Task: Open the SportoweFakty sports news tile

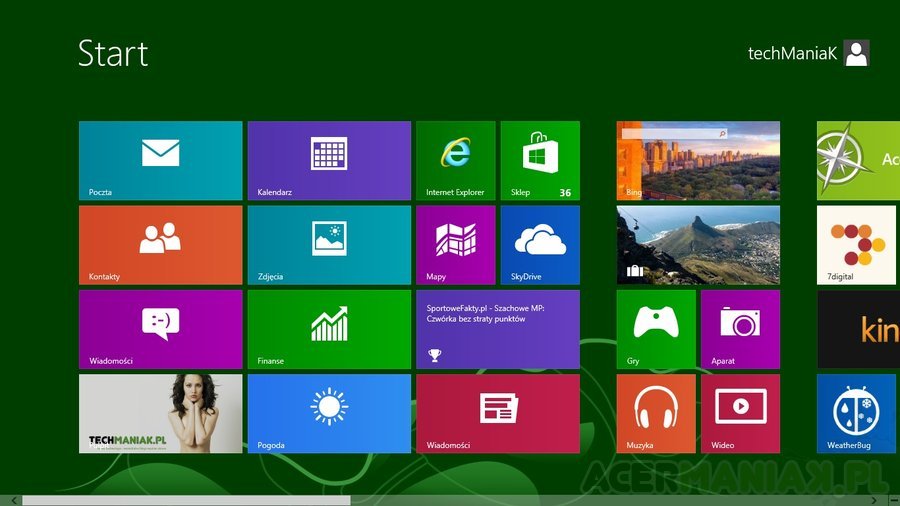Action: 498,329
